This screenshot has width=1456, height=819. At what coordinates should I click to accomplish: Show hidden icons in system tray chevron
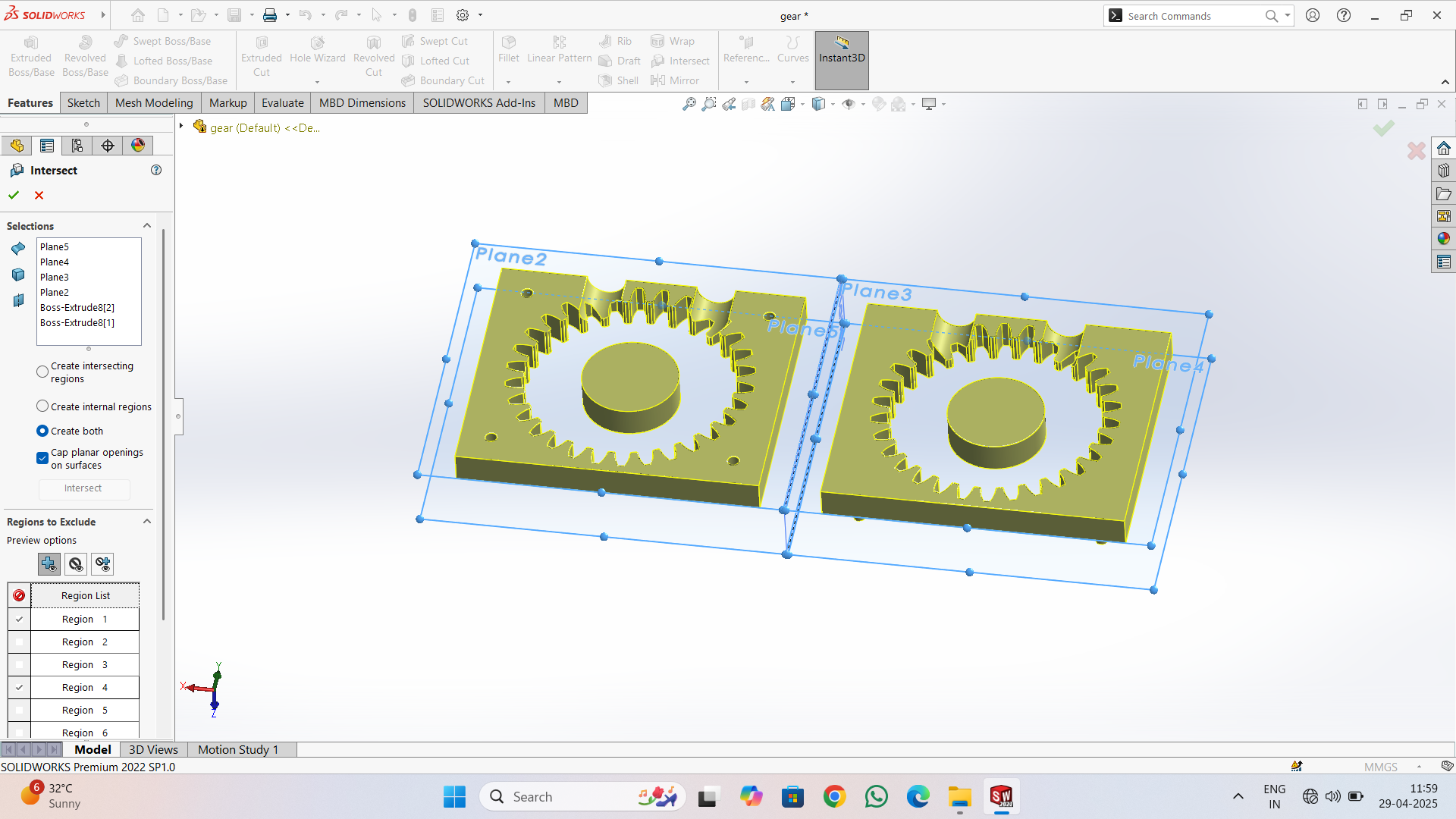1238,796
